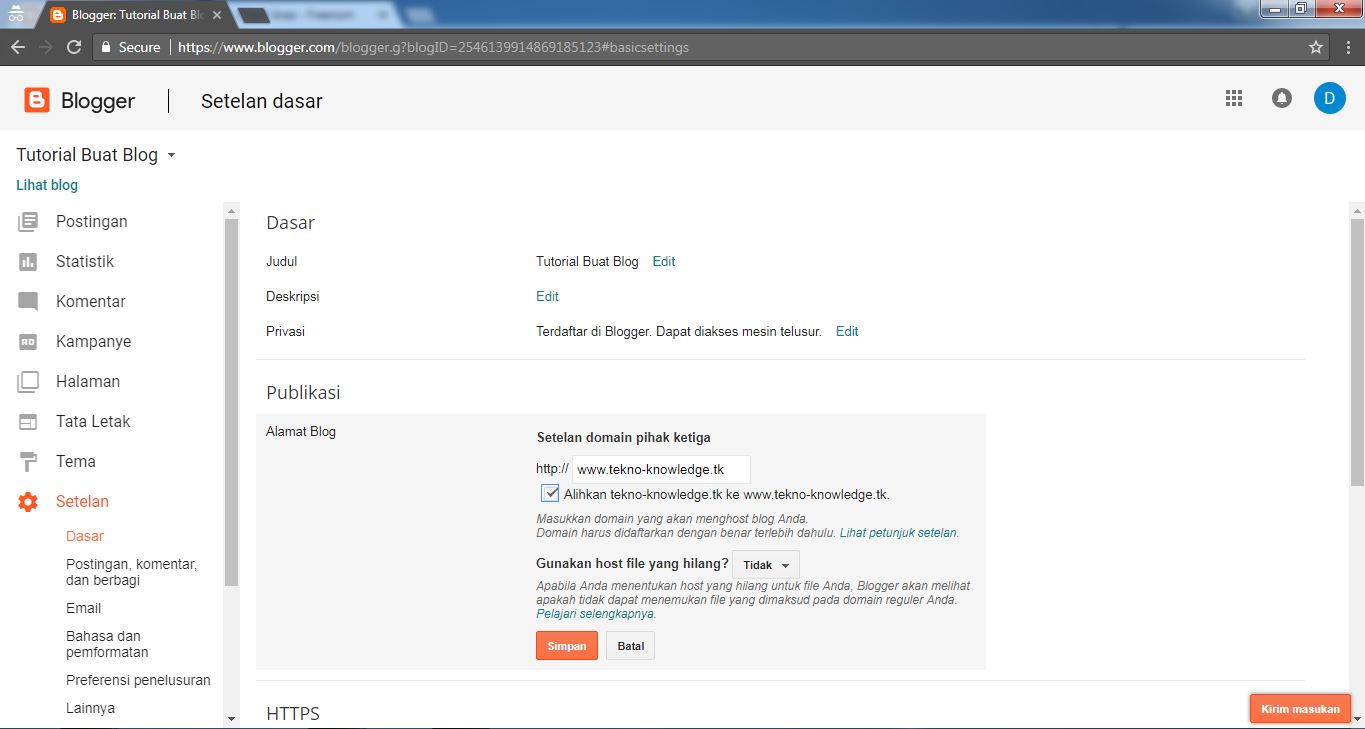Open Bahasa dan pemformatan settings

click(107, 644)
